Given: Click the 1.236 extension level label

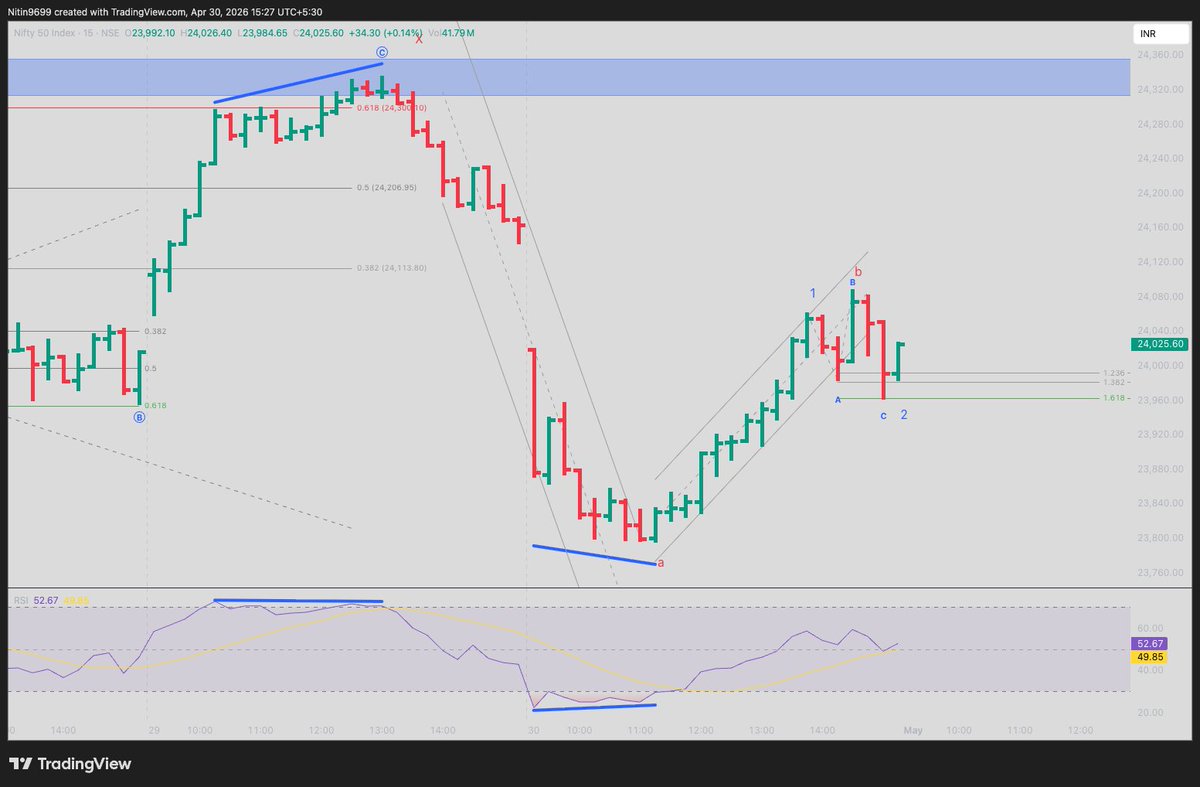Looking at the screenshot, I should point(1113,373).
